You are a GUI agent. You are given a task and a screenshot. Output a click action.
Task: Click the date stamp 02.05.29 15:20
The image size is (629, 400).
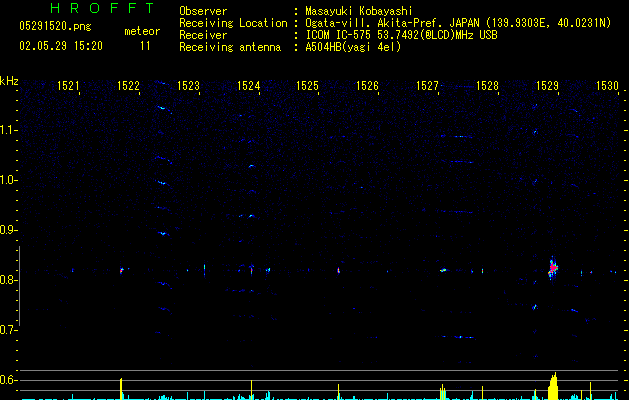(x=61, y=46)
